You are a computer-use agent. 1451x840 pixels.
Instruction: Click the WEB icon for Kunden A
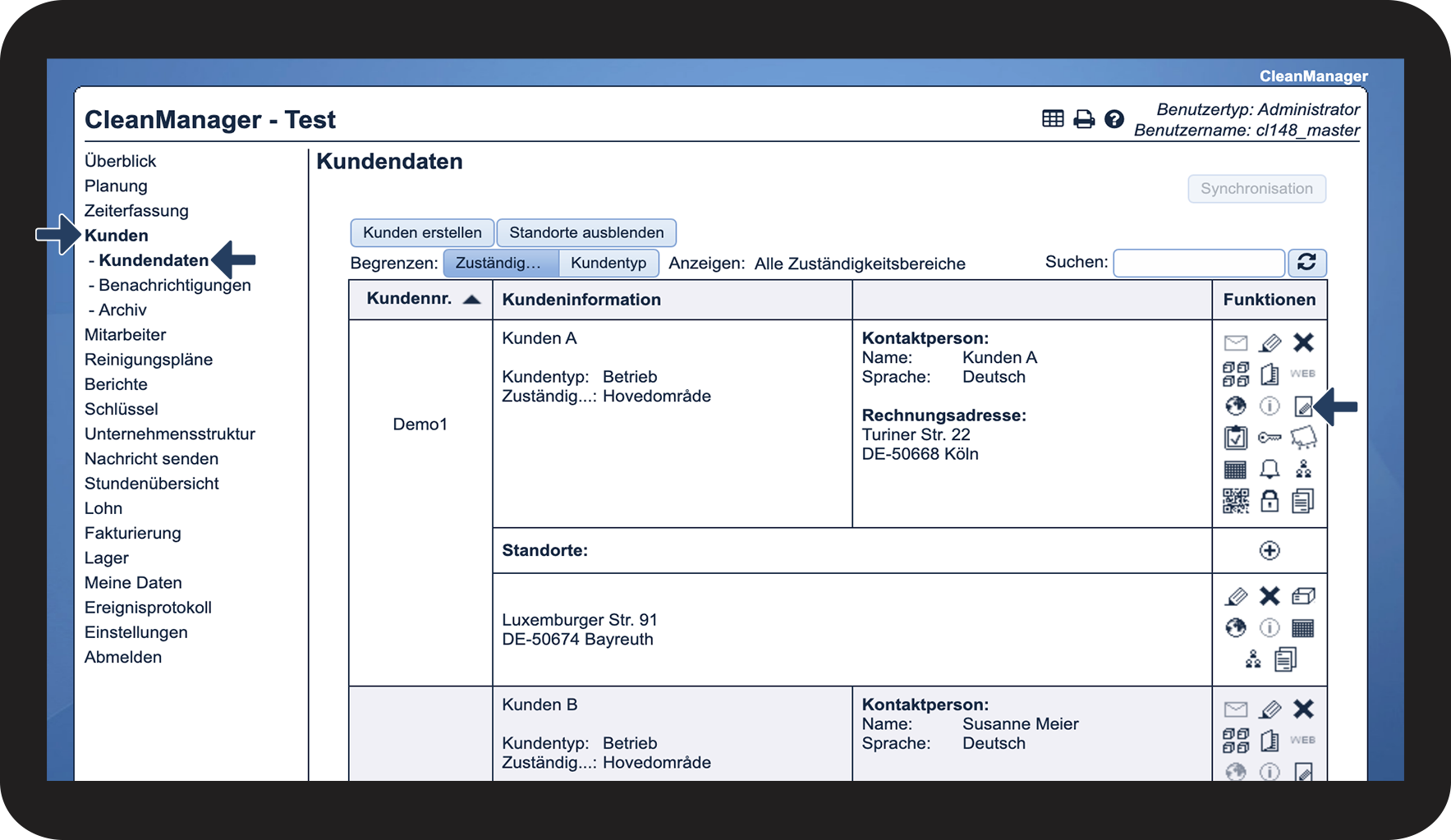1302,374
